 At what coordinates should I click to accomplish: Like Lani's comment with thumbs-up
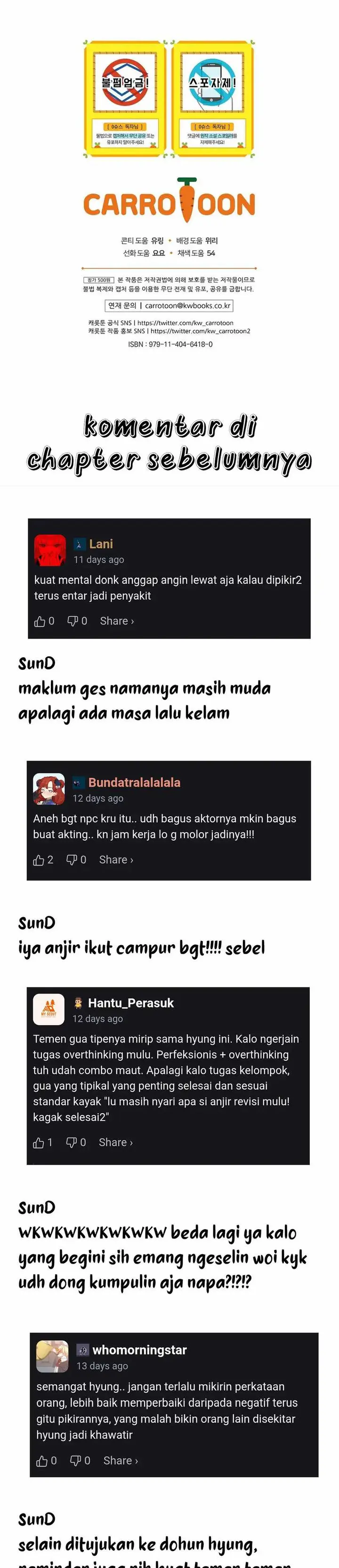(x=40, y=621)
